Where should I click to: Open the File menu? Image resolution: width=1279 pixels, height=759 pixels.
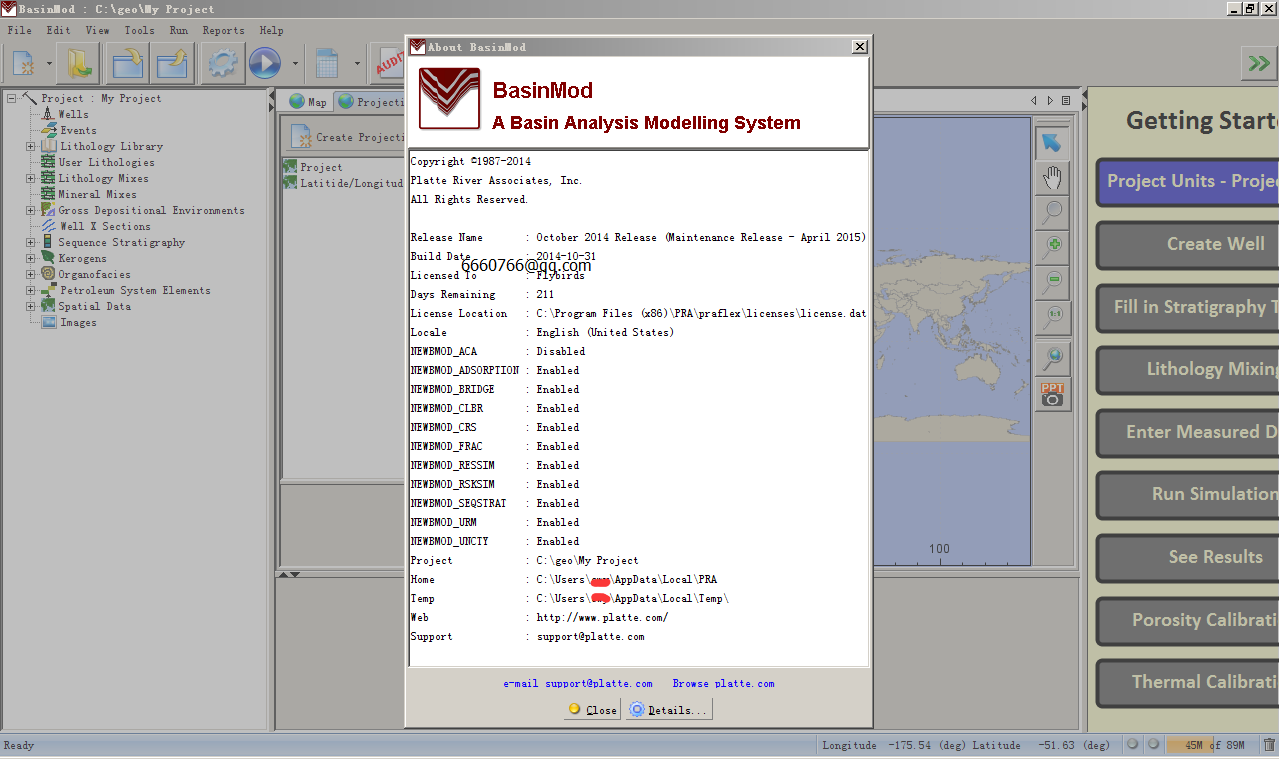pos(20,30)
